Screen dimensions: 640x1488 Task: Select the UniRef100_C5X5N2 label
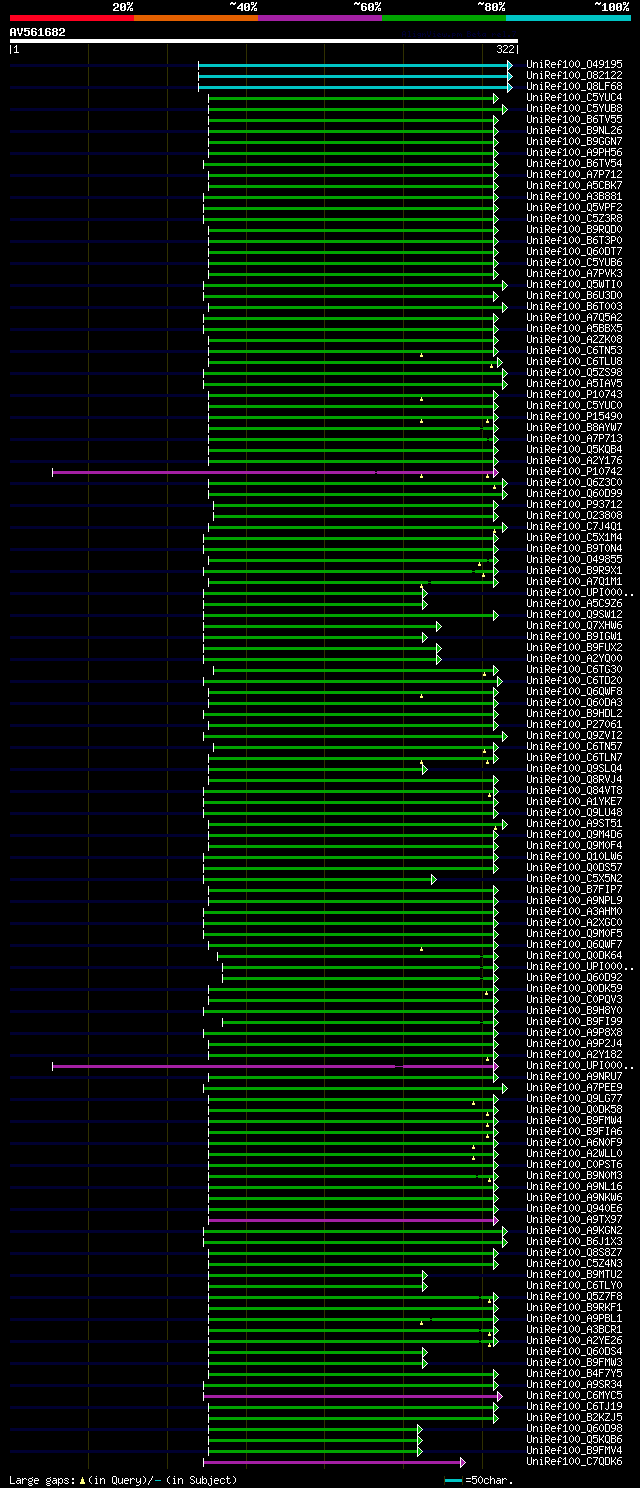pos(575,878)
